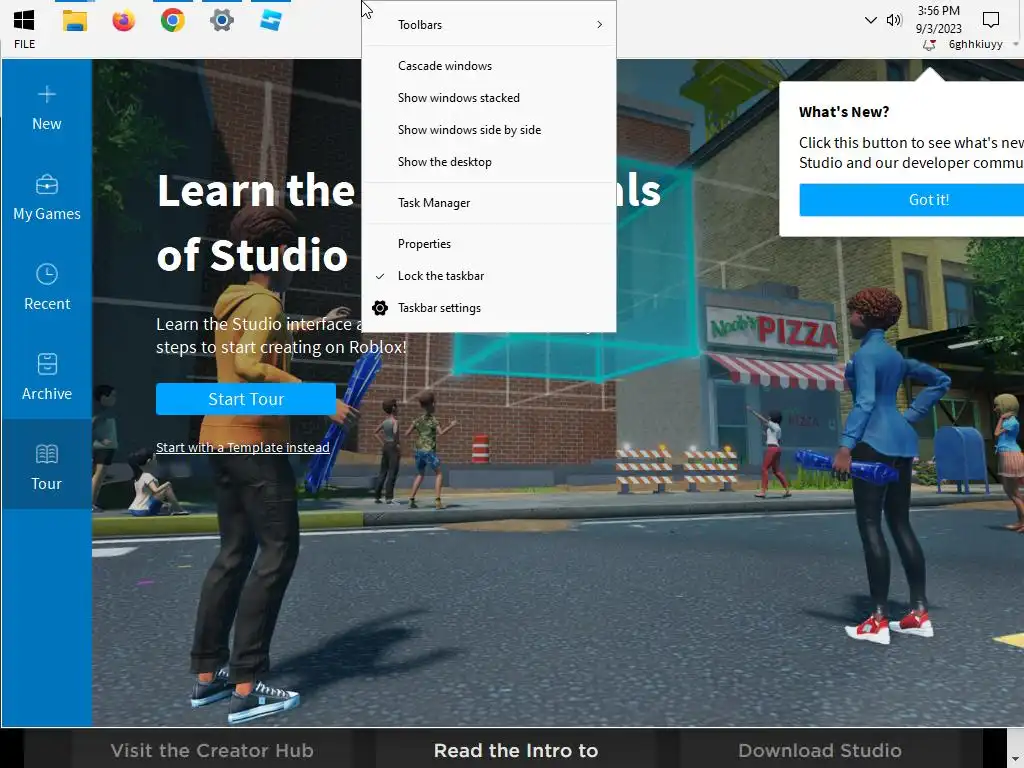Image resolution: width=1024 pixels, height=768 pixels.
Task: Open Task Manager from context menu
Action: (x=488, y=203)
